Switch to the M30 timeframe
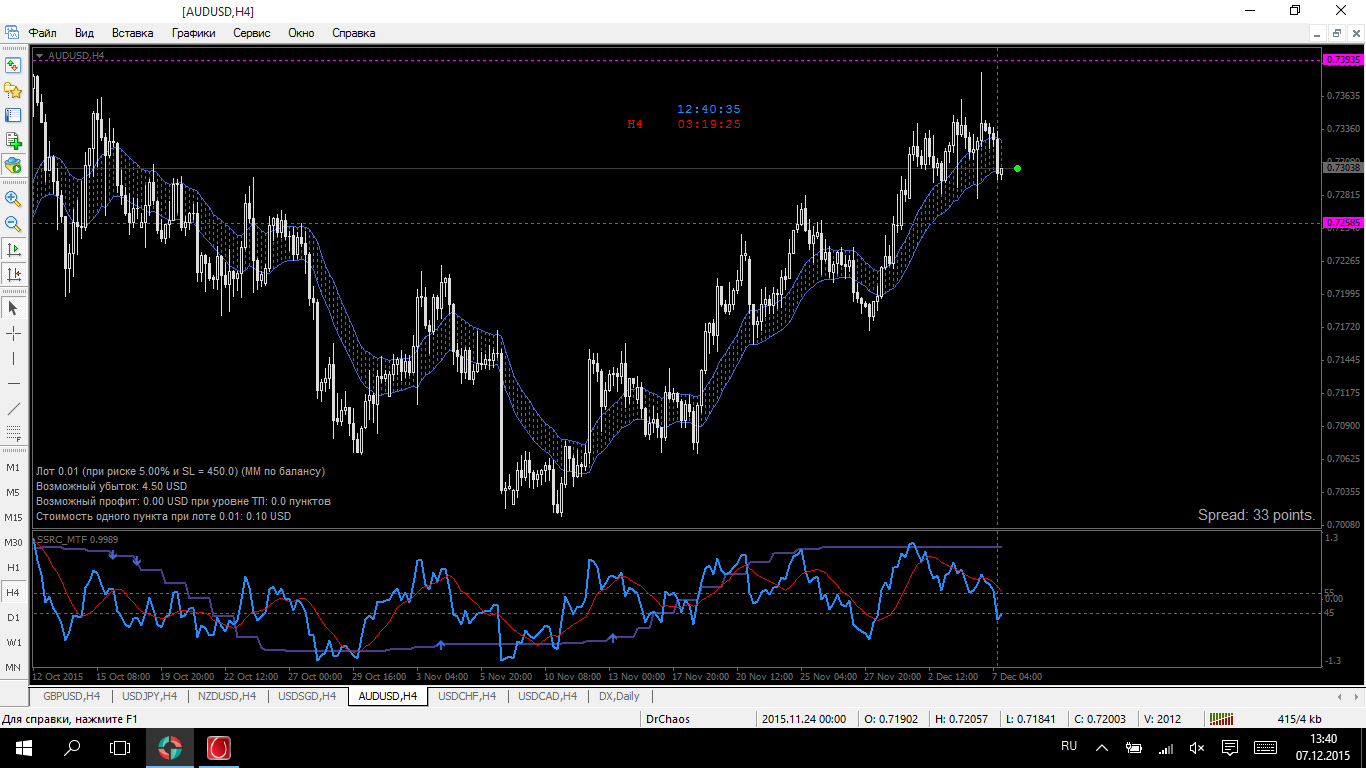This screenshot has height=768, width=1366. (13, 542)
